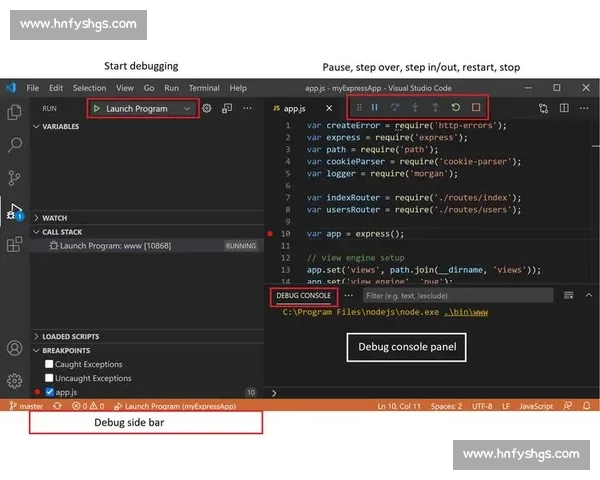Open the Run menu
The image size is (600, 480).
171,88
